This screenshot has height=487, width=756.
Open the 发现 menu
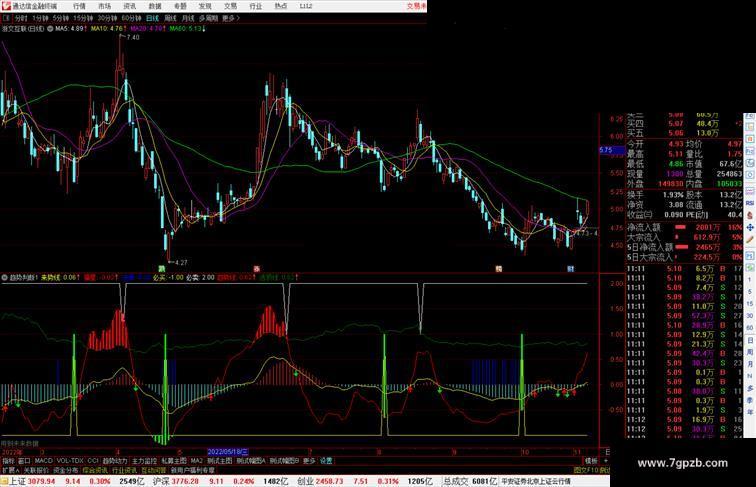(205, 6)
